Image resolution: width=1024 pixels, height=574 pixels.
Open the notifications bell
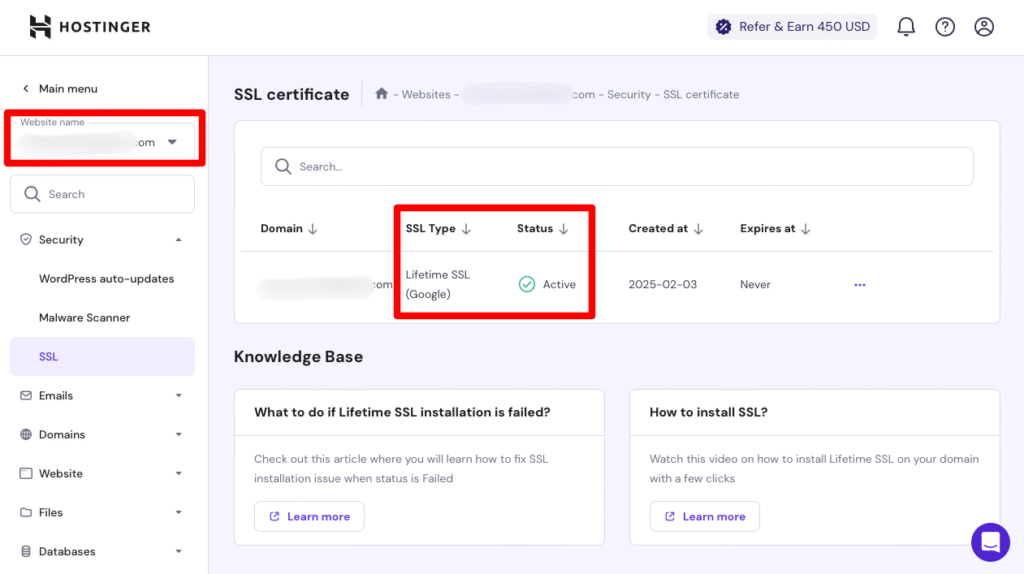pos(906,27)
